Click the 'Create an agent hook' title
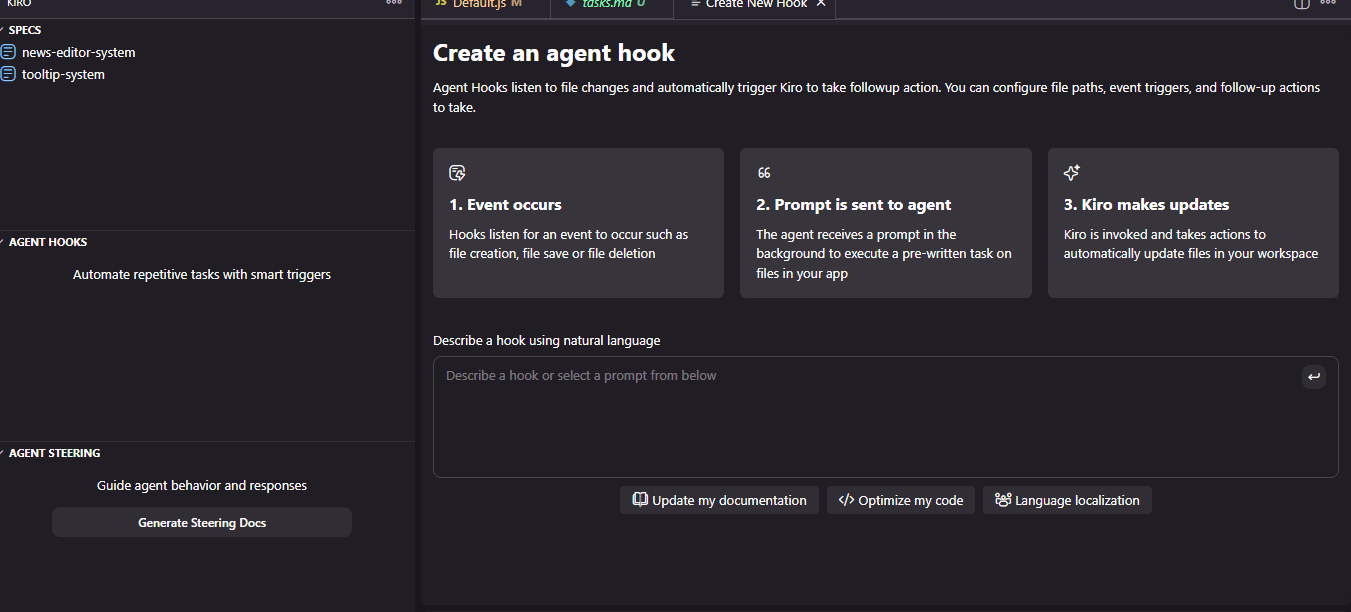1351x612 pixels. (554, 53)
